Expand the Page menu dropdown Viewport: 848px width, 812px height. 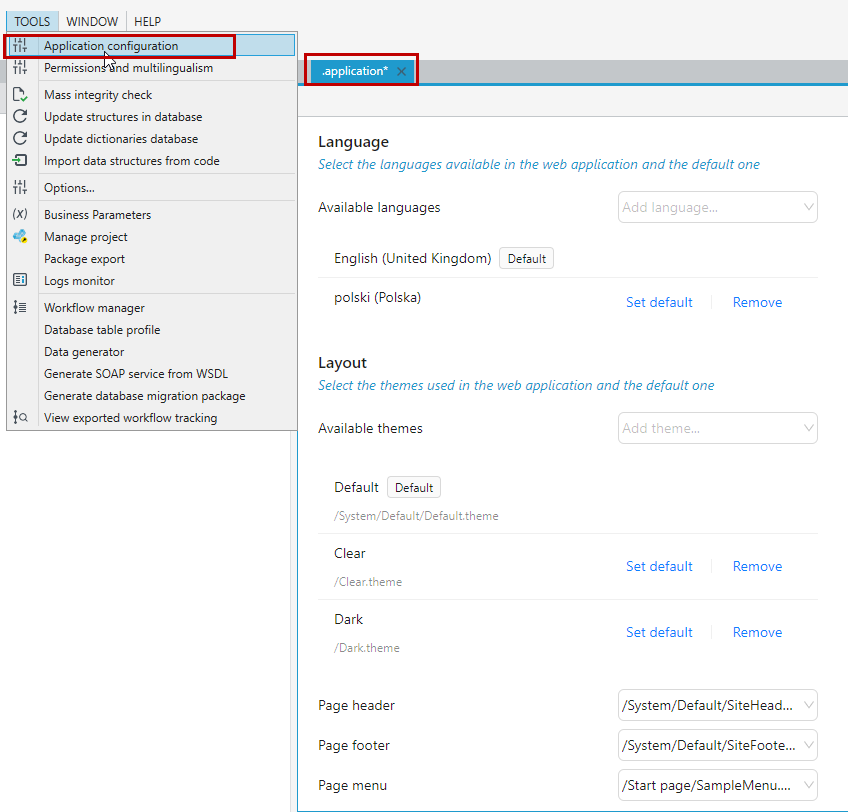click(x=718, y=785)
